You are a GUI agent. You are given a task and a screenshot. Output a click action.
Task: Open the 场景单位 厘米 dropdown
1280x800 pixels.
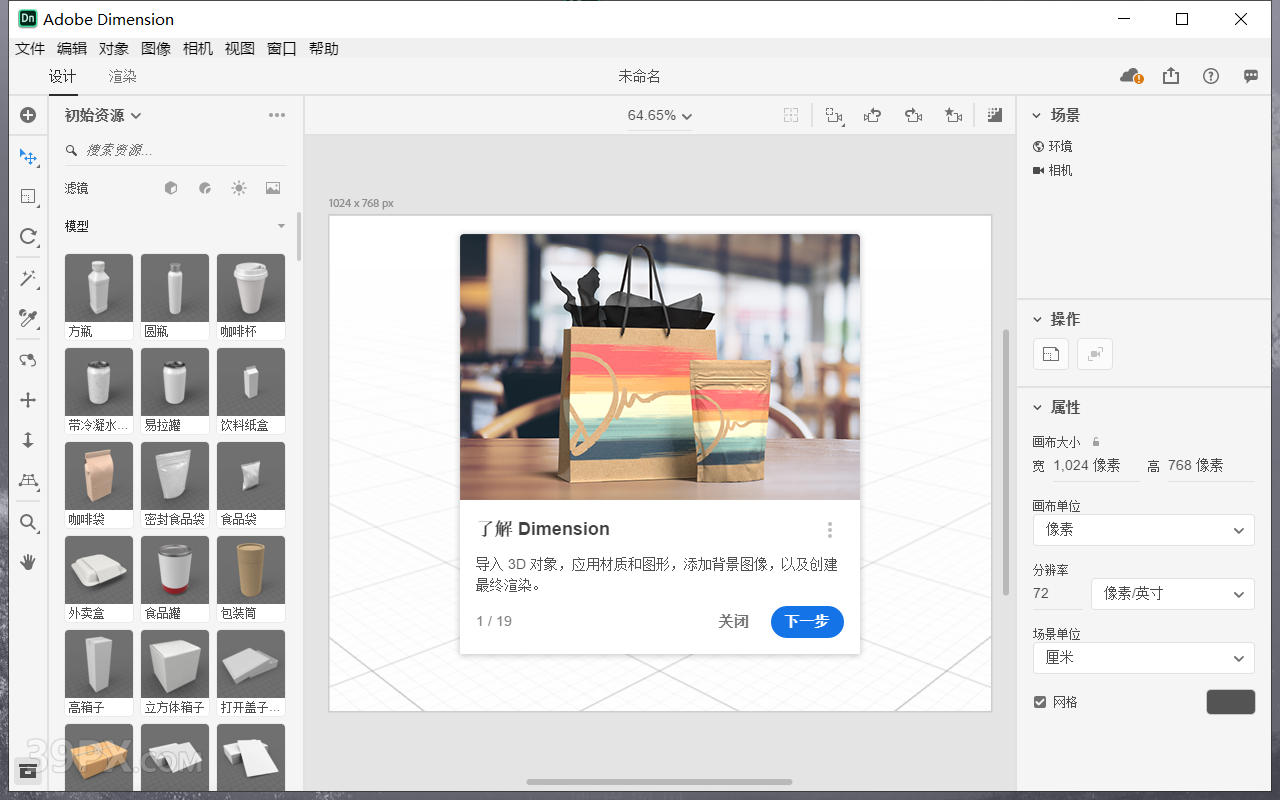tap(1143, 658)
